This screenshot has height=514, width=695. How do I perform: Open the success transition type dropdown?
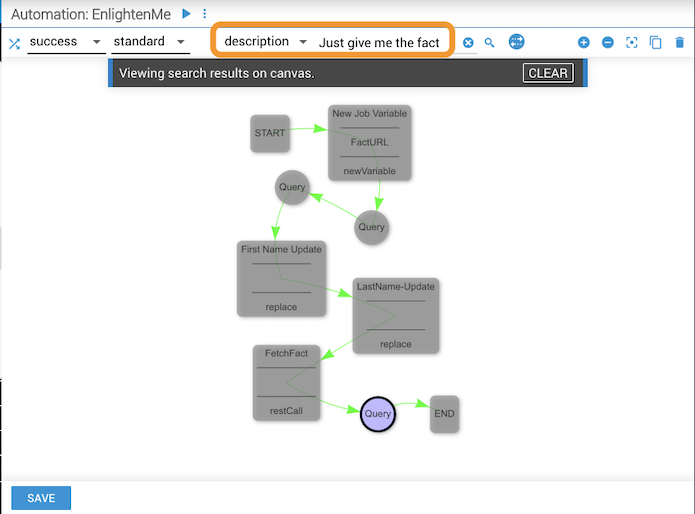coord(66,42)
